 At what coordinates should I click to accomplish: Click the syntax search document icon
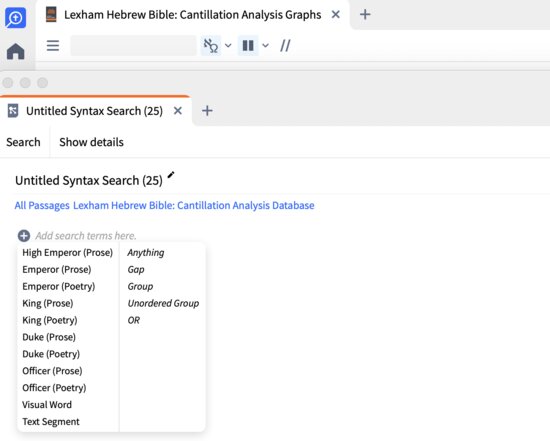pos(13,111)
